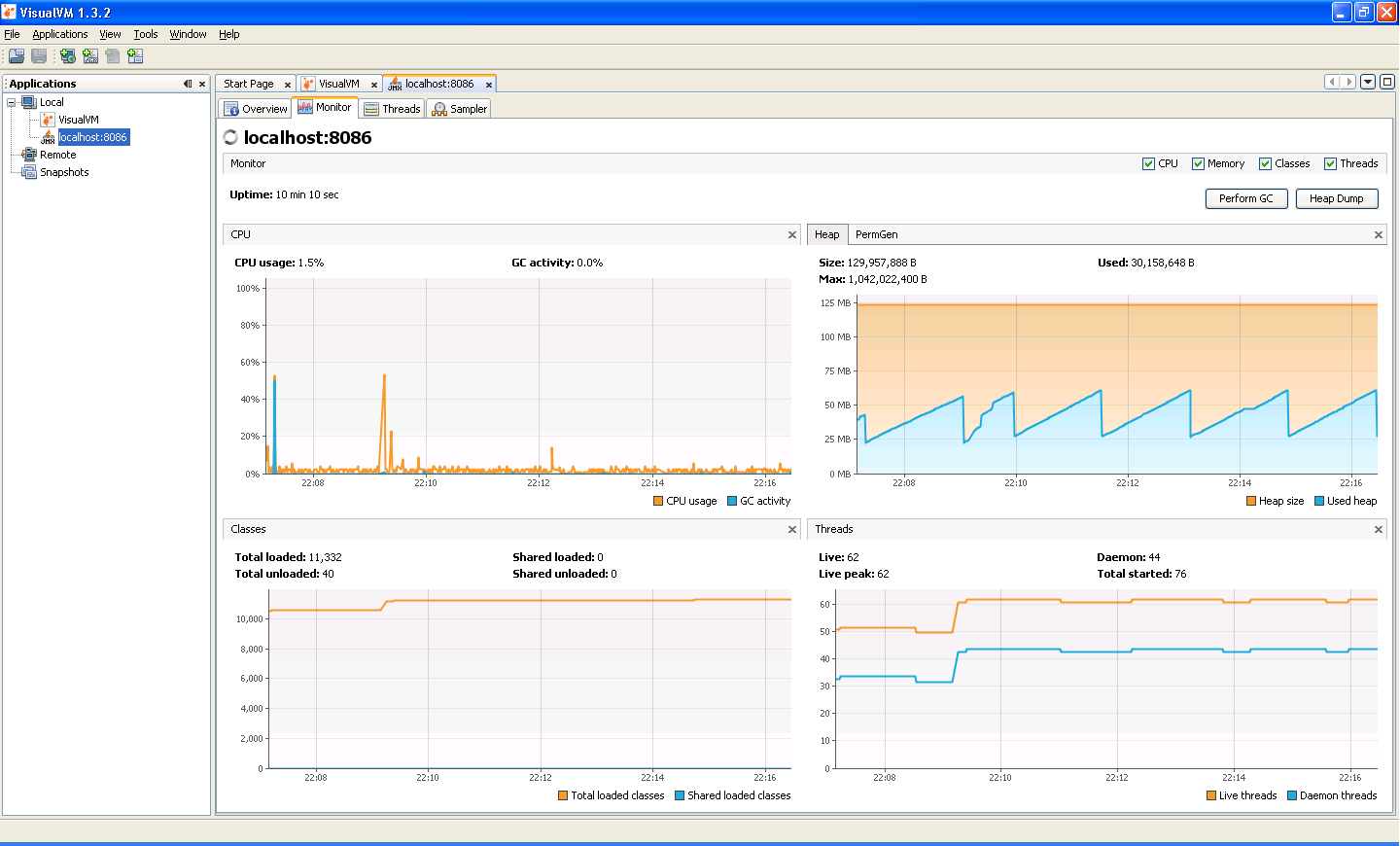Click the Add Remote Host toolbar icon
The image size is (1400, 846).
[68, 56]
